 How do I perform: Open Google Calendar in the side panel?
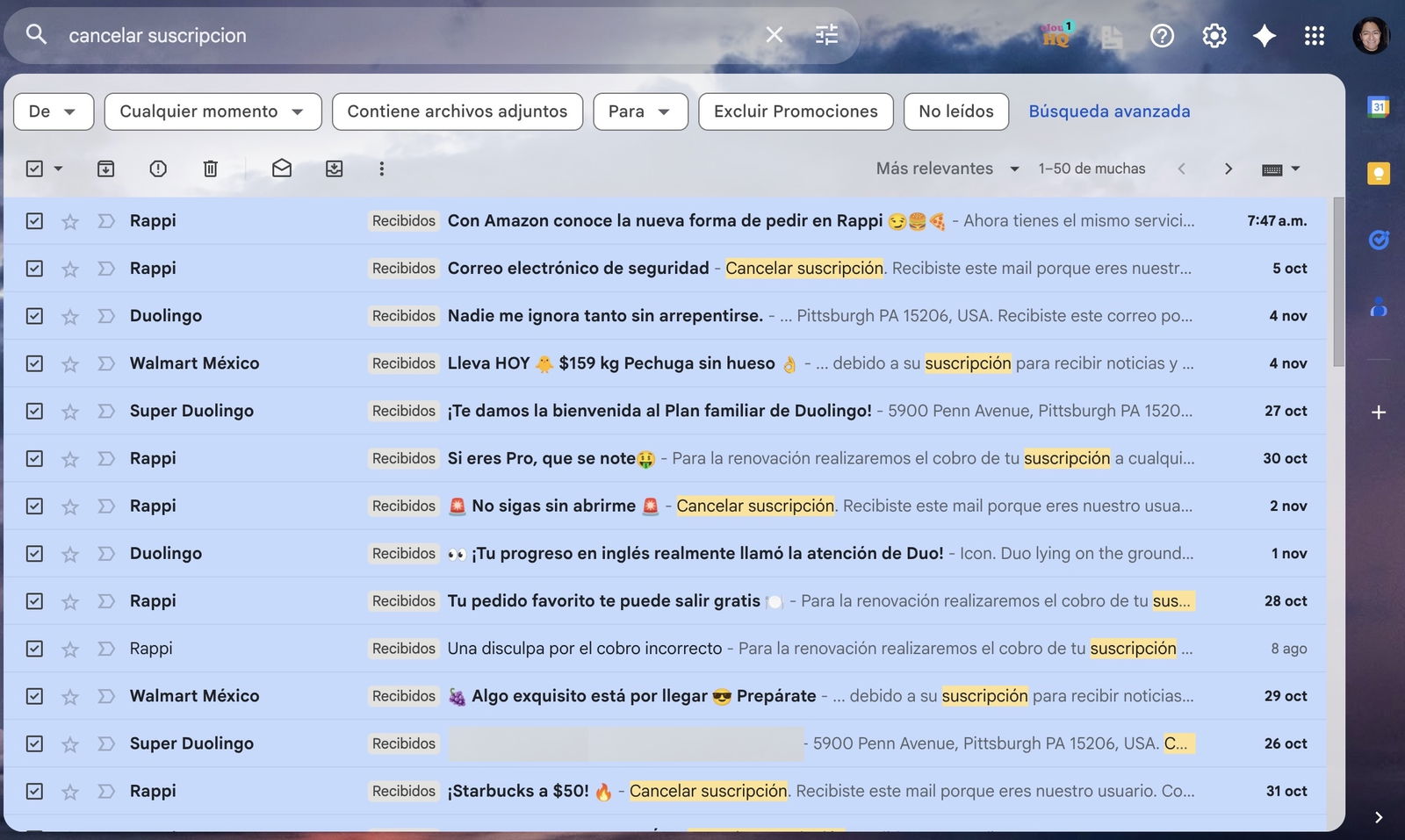tap(1379, 106)
